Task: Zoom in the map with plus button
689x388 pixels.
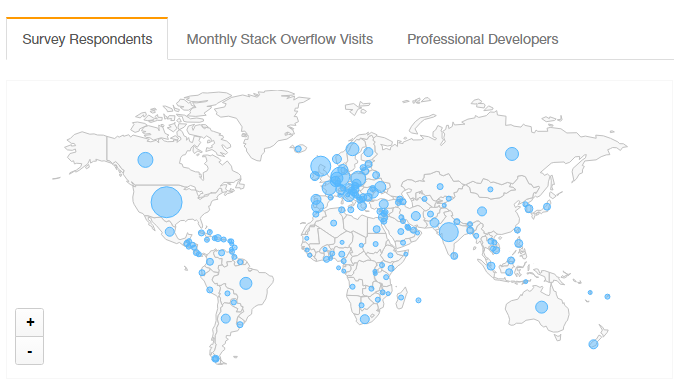Action: 29,323
